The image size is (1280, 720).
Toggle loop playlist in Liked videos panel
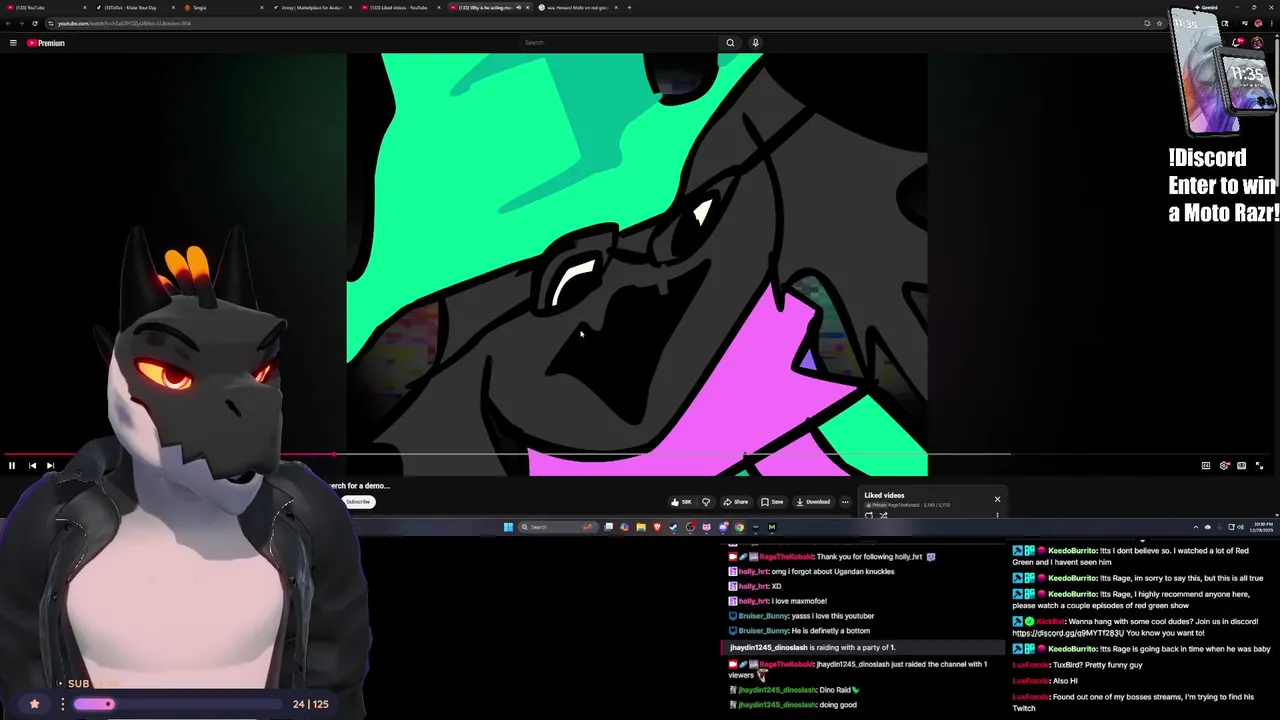868,515
